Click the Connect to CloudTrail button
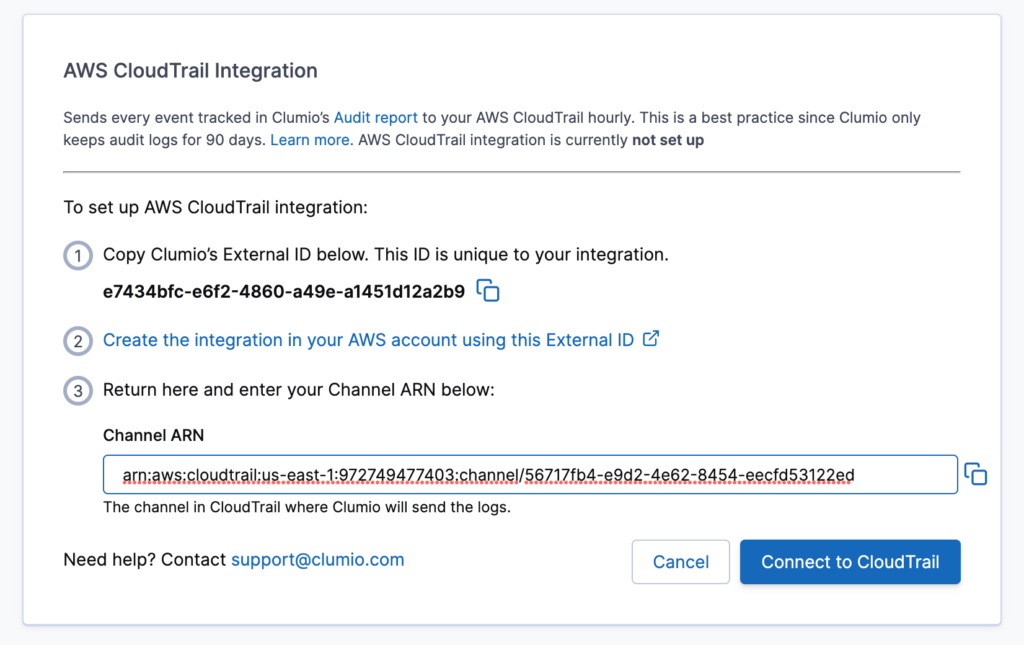Viewport: 1024px width, 645px height. [850, 561]
